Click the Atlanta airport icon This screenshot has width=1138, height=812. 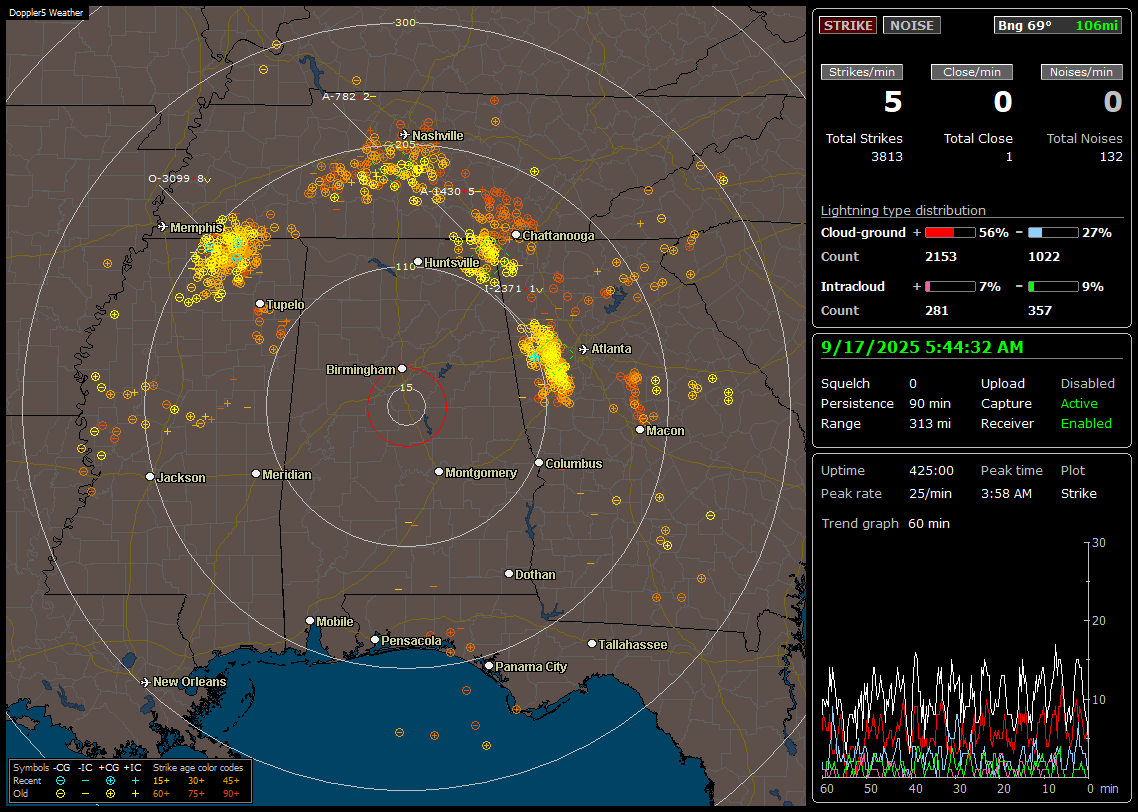(x=584, y=349)
